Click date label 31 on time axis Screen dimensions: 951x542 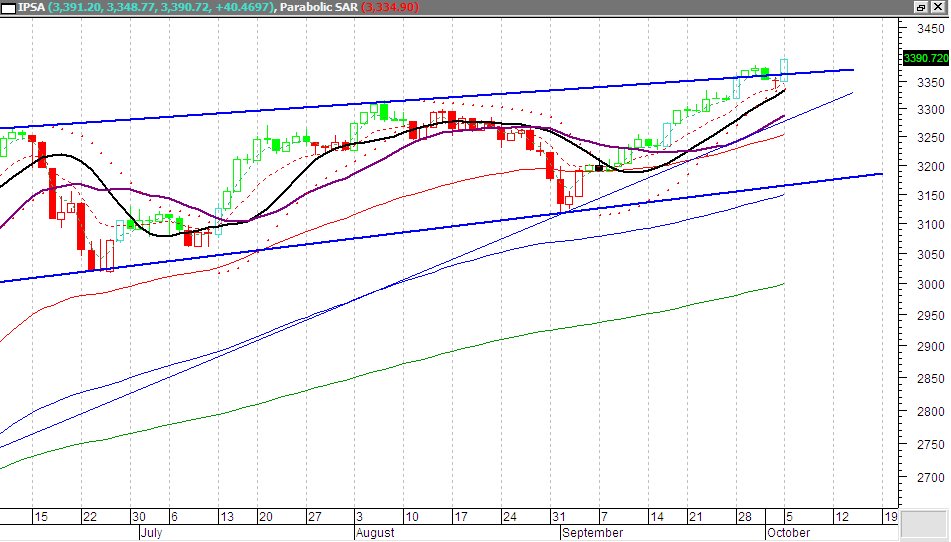click(x=559, y=517)
